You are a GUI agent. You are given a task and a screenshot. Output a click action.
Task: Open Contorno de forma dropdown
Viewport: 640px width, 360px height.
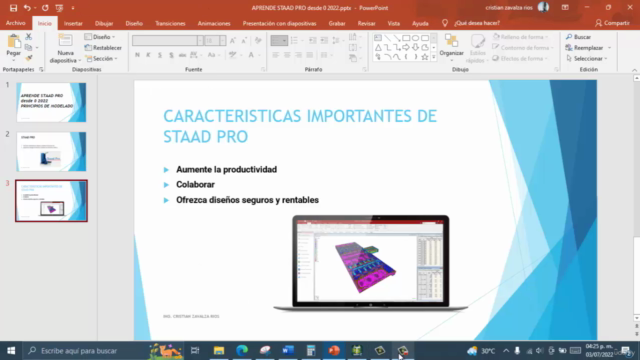click(523, 48)
